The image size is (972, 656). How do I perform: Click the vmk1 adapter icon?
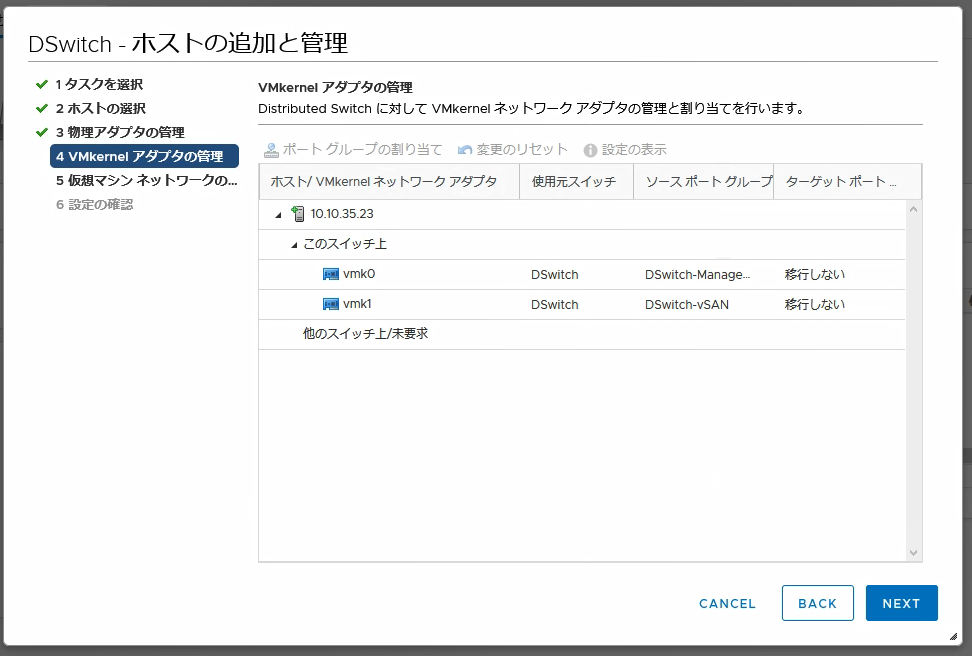pos(331,304)
